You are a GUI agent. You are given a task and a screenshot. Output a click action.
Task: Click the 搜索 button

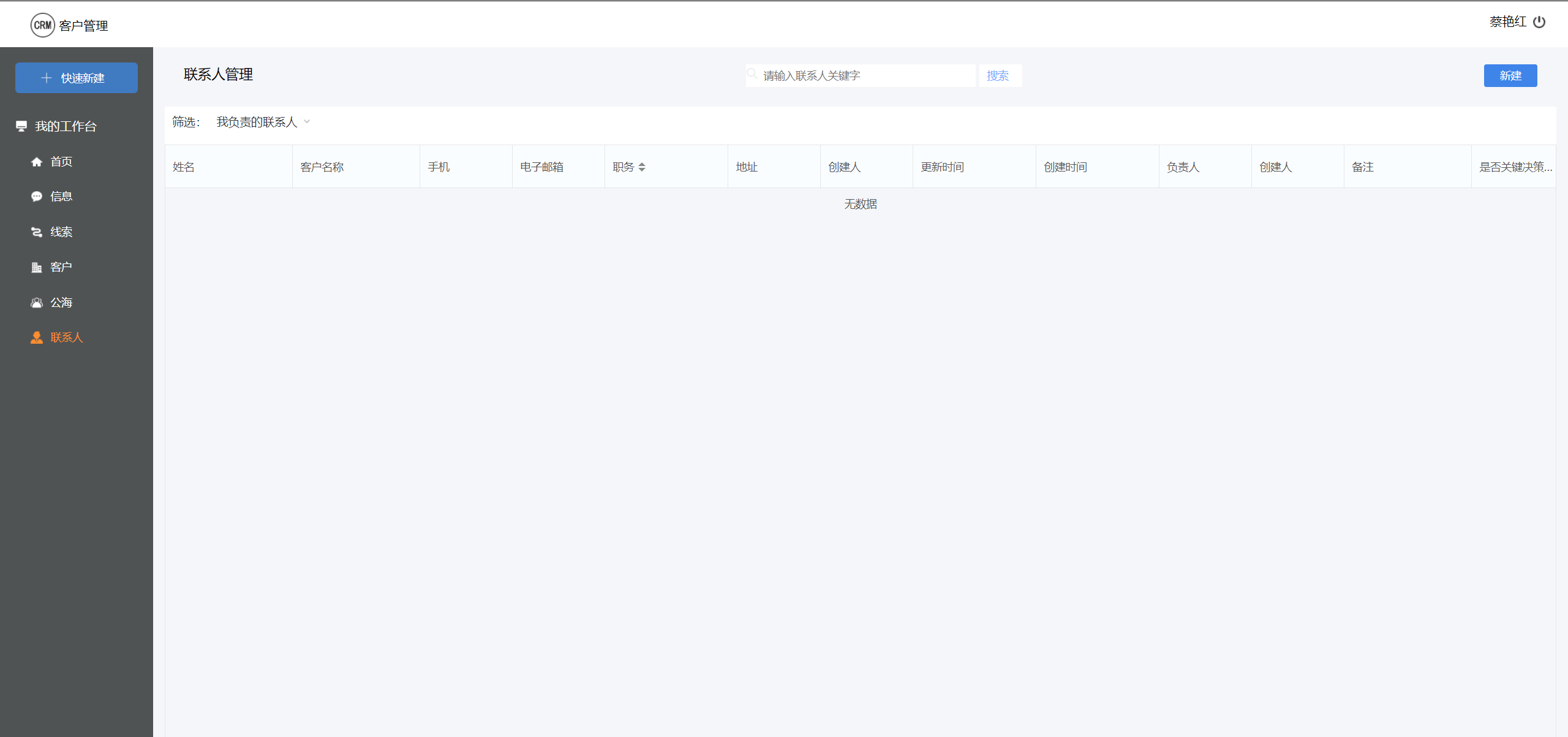[x=998, y=75]
